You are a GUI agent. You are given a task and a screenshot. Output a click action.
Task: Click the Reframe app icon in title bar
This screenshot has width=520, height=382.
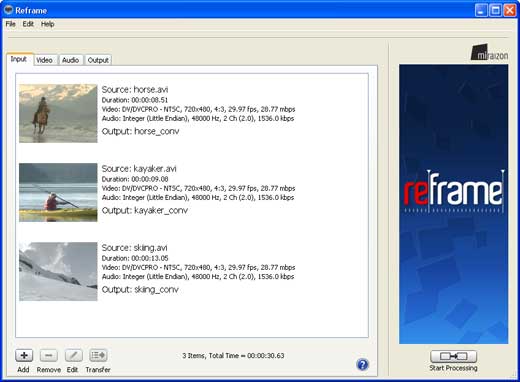(x=8, y=10)
